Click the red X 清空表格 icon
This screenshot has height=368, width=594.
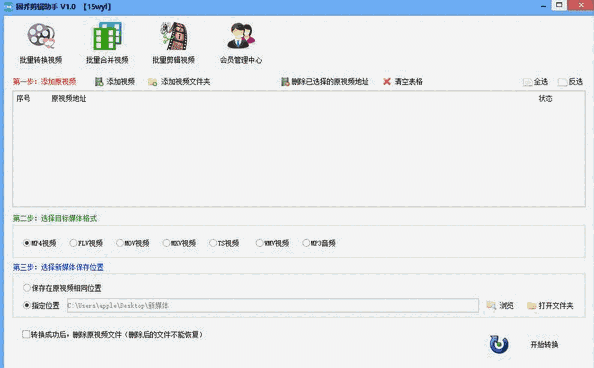coord(387,81)
